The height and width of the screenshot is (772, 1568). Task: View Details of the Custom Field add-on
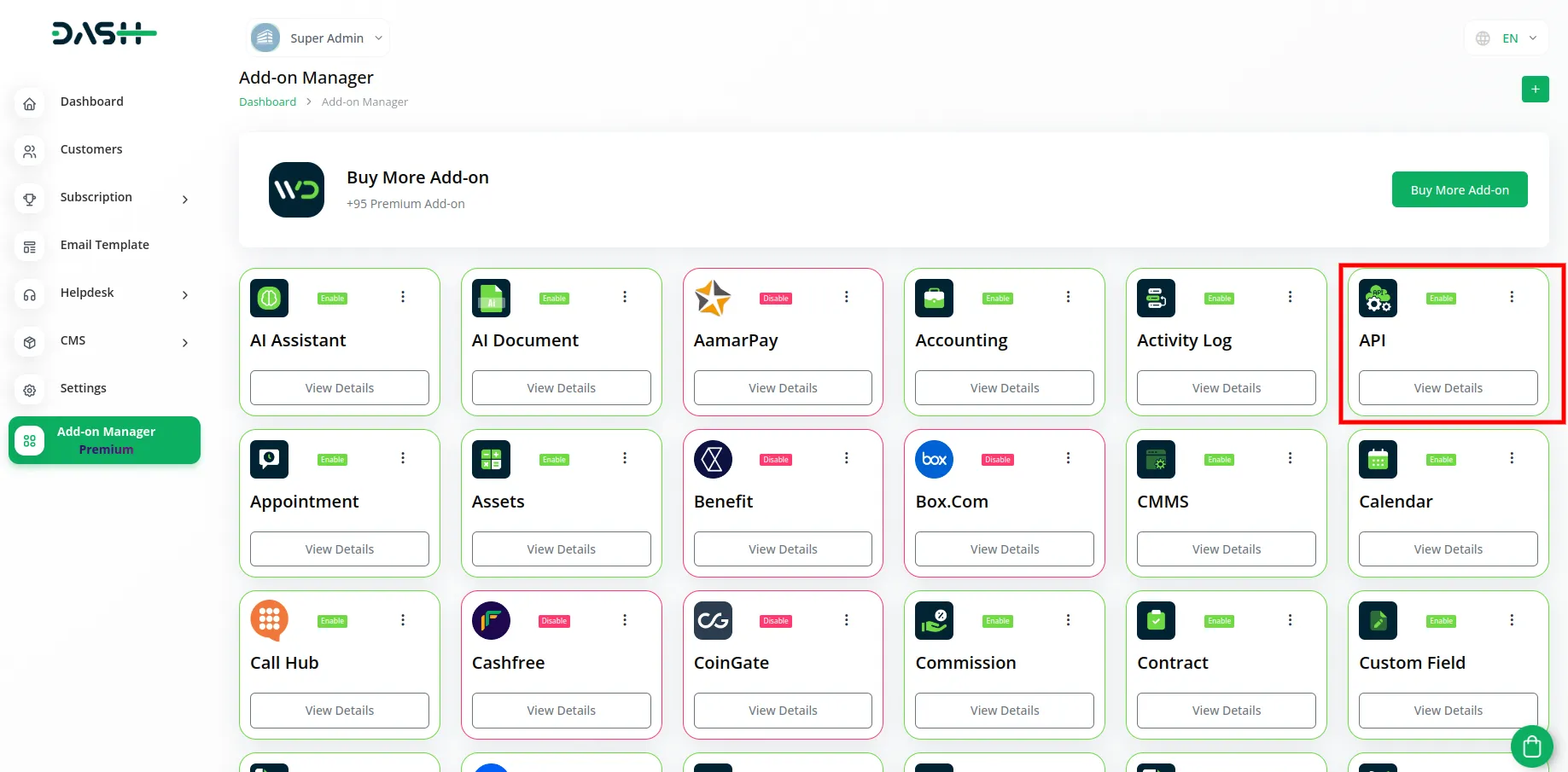pyautogui.click(x=1448, y=710)
